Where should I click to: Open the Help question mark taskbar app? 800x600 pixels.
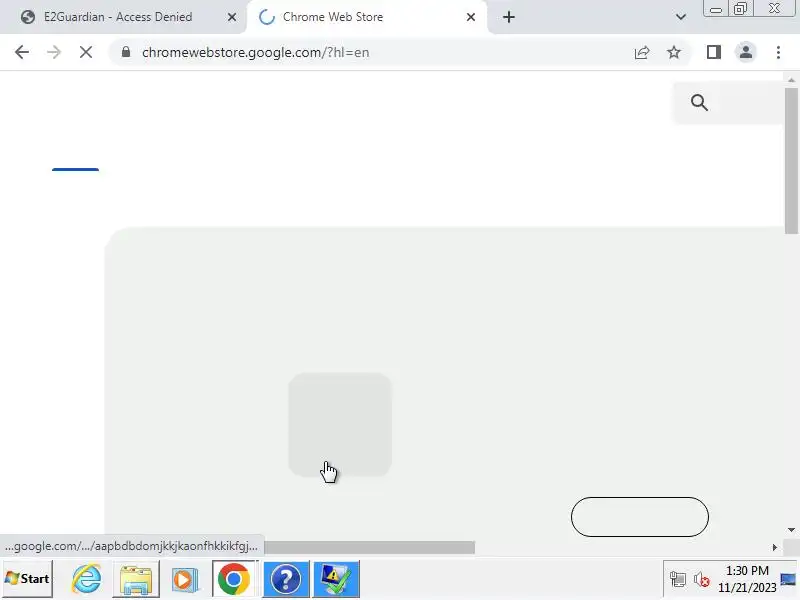(286, 579)
